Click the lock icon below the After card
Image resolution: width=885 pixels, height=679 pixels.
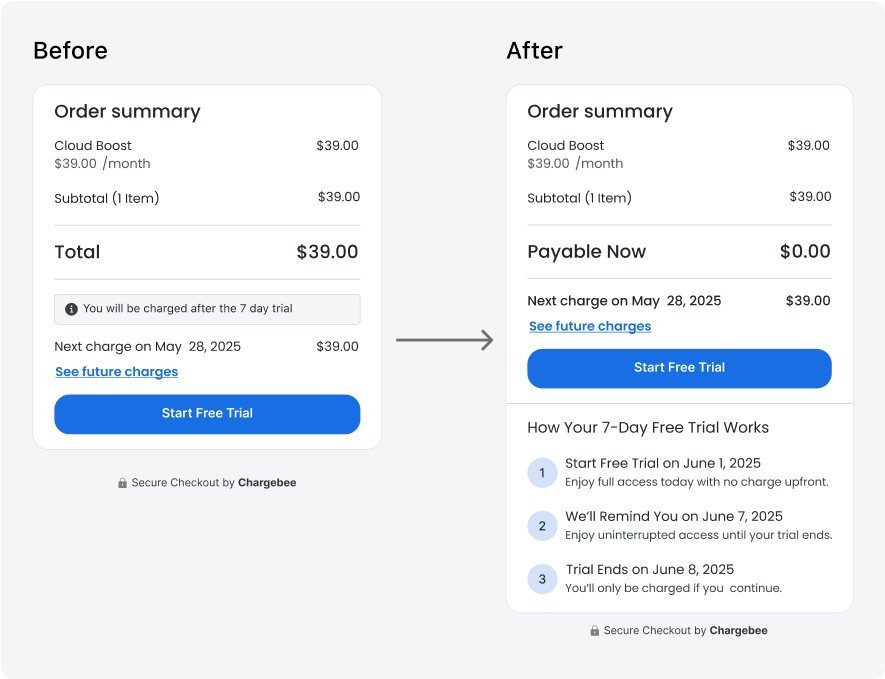(594, 631)
